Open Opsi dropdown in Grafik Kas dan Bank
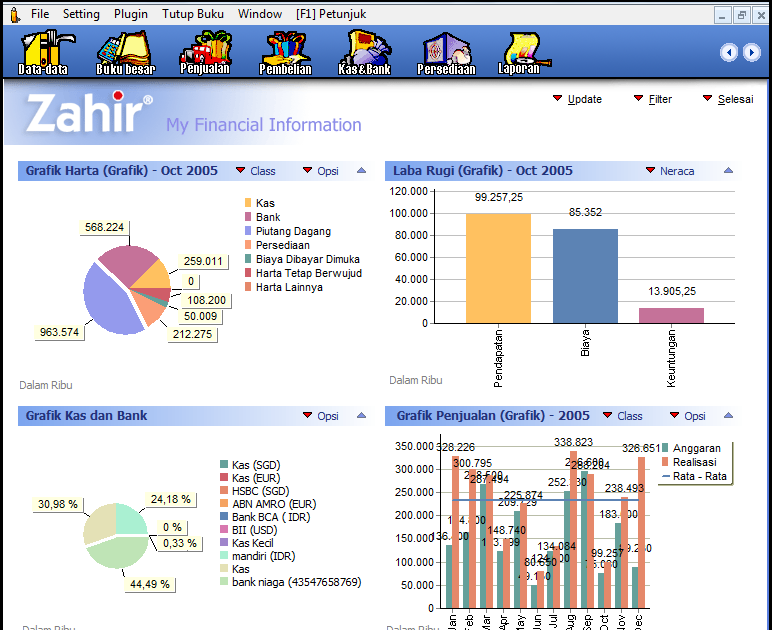Screen dimensions: 772x630 (321, 416)
